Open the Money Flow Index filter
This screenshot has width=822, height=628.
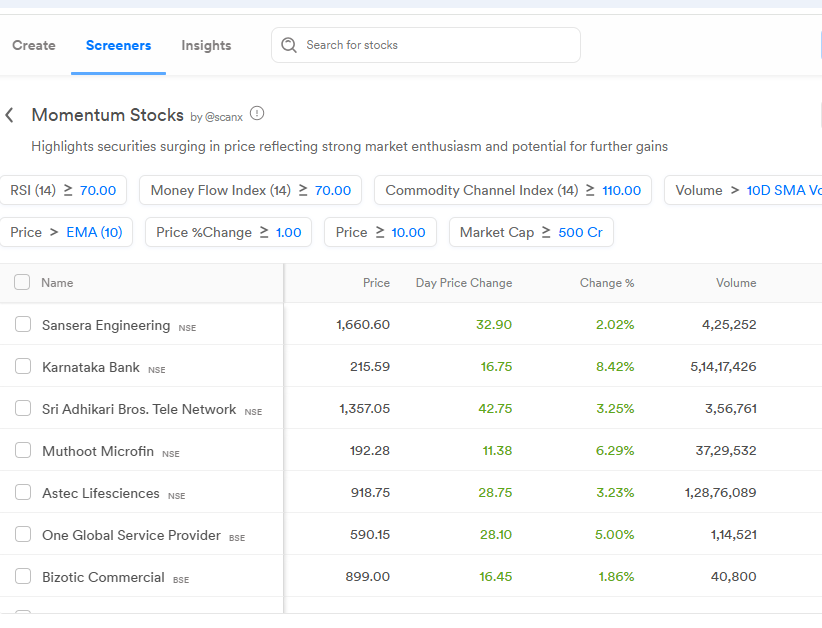click(x=251, y=190)
